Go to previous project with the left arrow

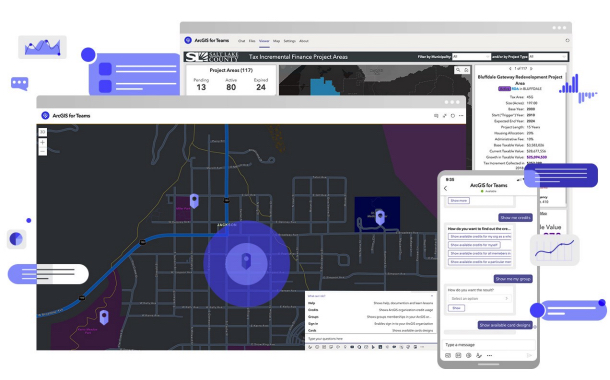[x=510, y=68]
